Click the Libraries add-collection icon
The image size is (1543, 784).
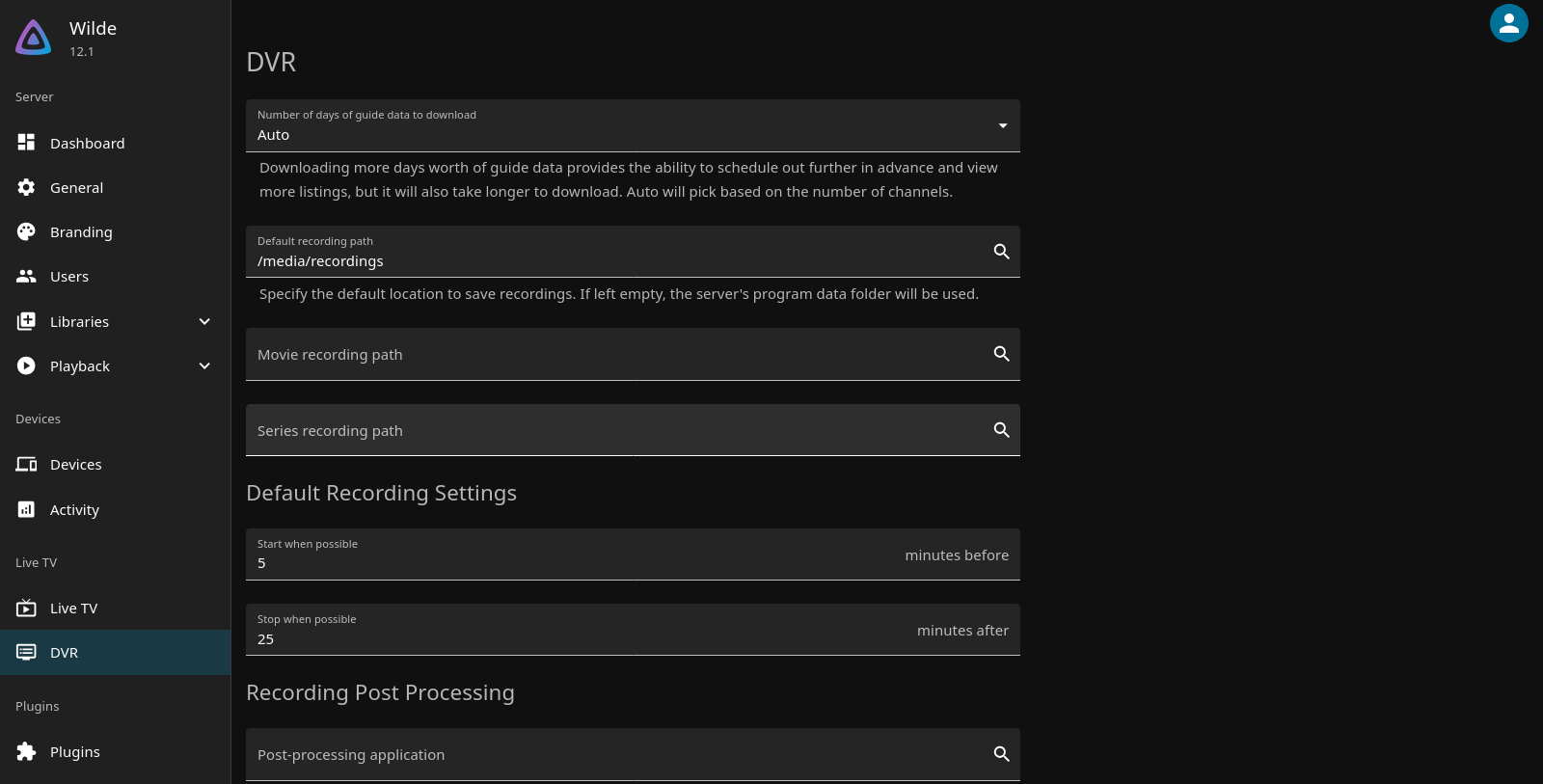coord(26,321)
